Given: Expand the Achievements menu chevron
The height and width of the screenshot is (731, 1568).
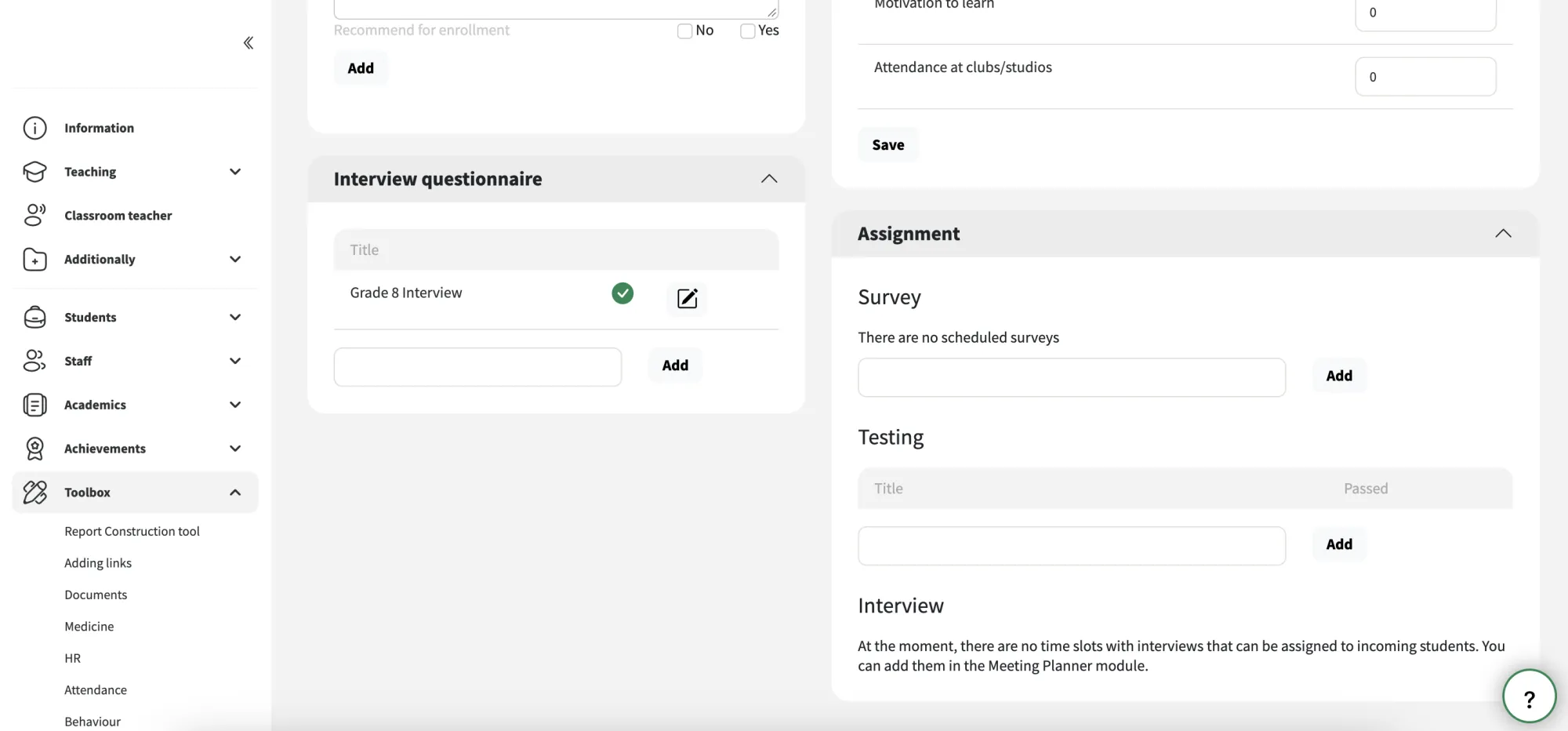Looking at the screenshot, I should pyautogui.click(x=235, y=449).
